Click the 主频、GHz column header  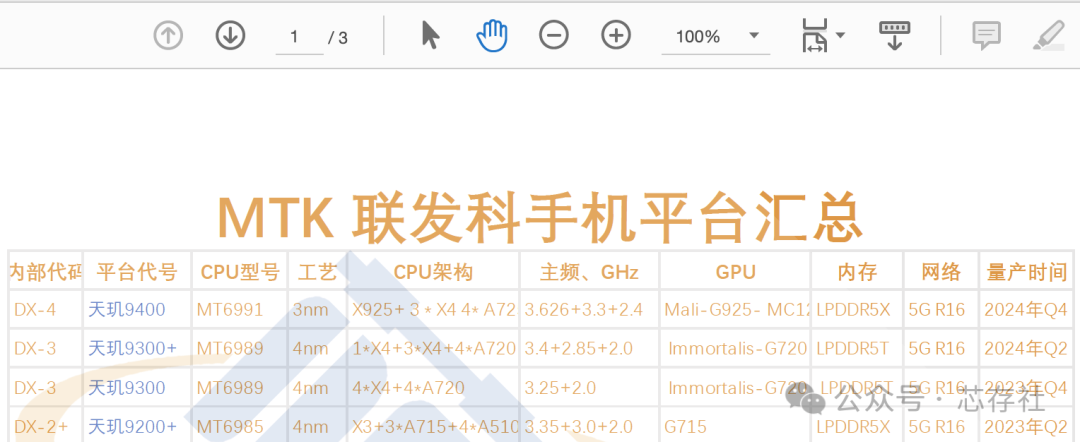(x=590, y=272)
